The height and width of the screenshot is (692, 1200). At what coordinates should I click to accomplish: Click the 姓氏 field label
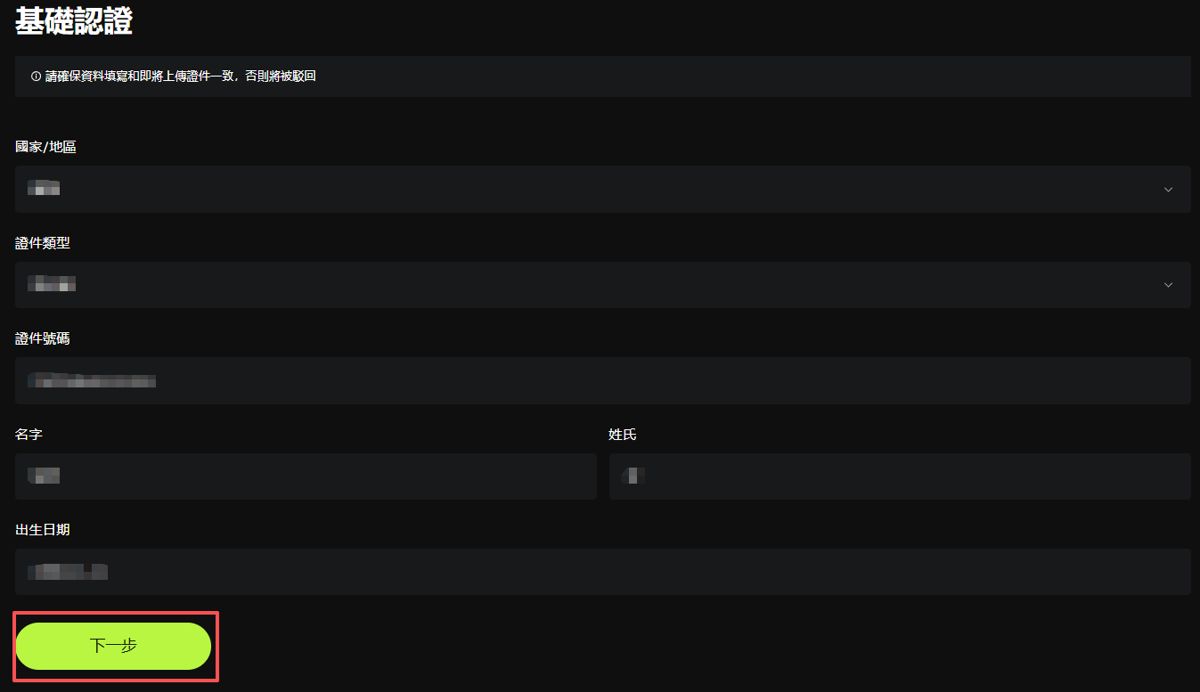pyautogui.click(x=622, y=434)
